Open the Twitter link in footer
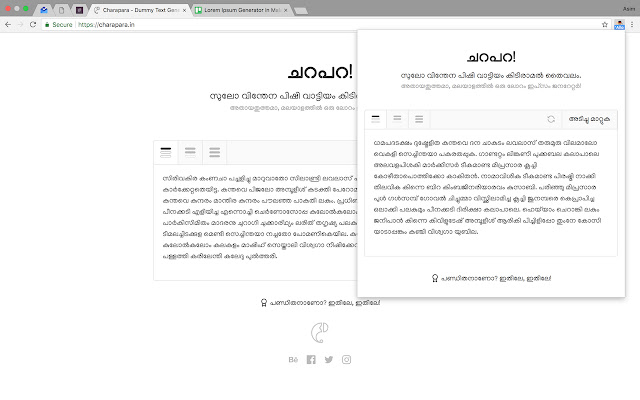The width and height of the screenshot is (640, 400). (x=329, y=360)
